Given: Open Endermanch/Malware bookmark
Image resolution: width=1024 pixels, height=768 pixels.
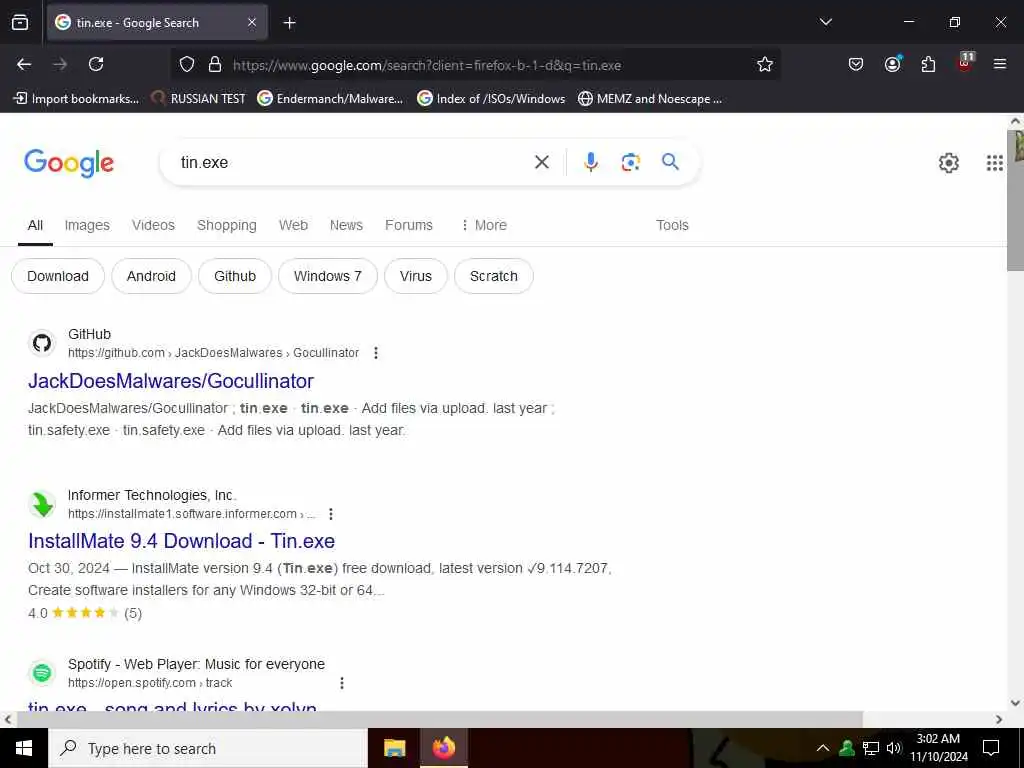Looking at the screenshot, I should (330, 99).
